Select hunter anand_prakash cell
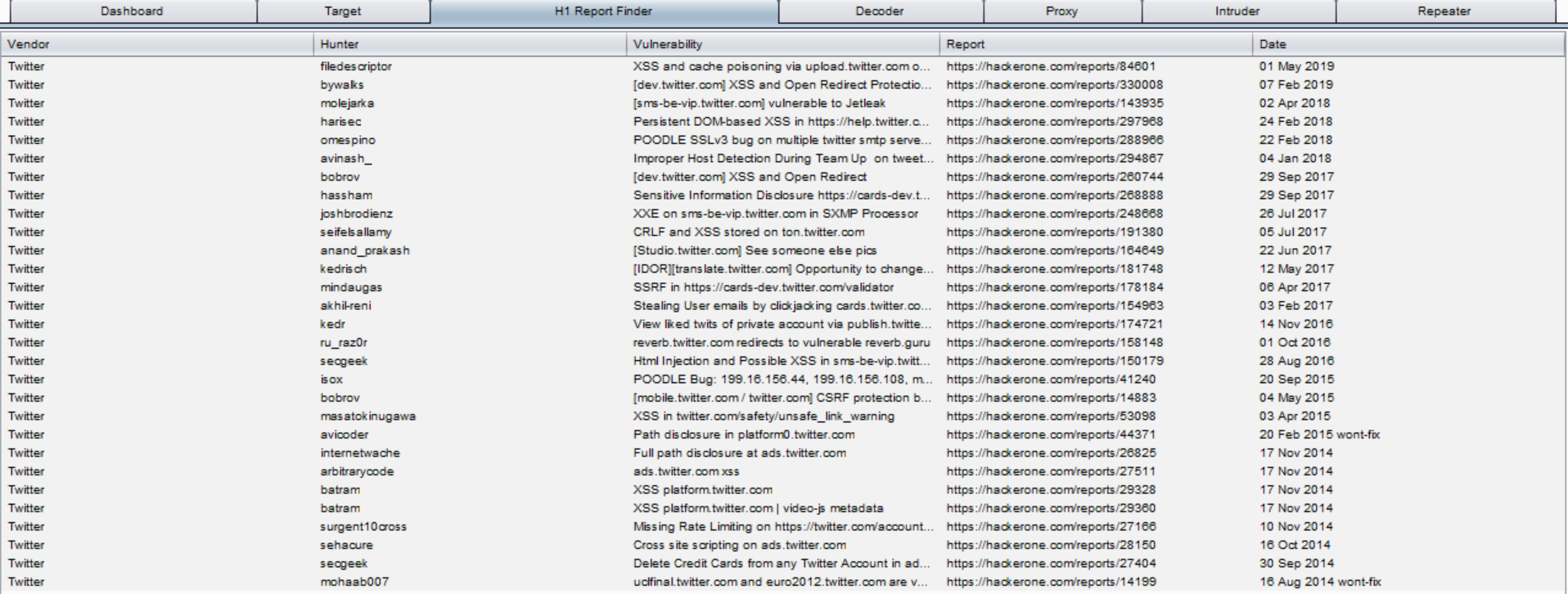1568x594 pixels. tap(470, 250)
